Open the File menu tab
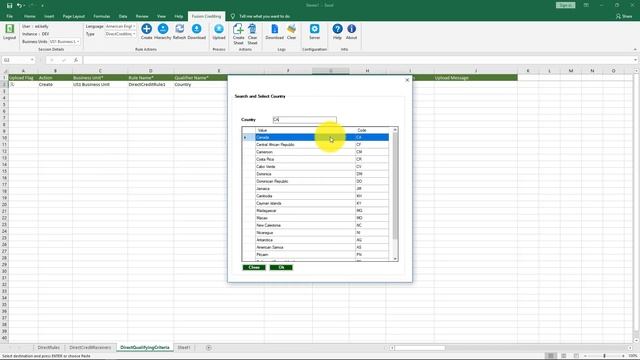 click(x=9, y=16)
